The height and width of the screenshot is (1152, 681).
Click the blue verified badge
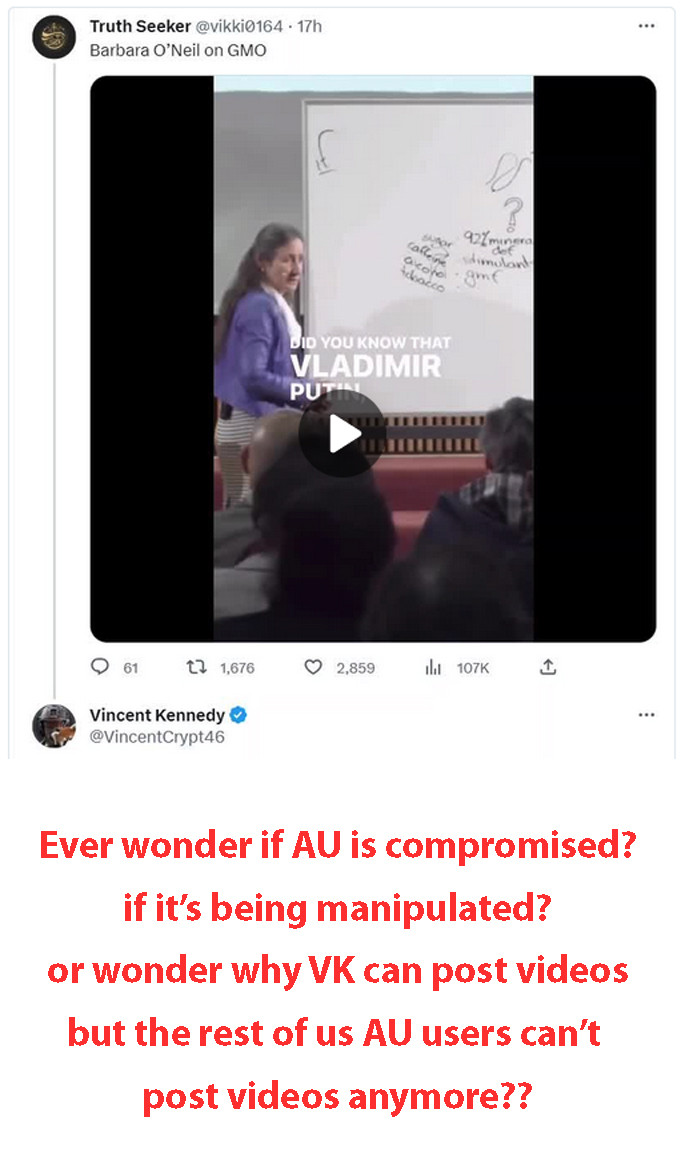pos(238,715)
